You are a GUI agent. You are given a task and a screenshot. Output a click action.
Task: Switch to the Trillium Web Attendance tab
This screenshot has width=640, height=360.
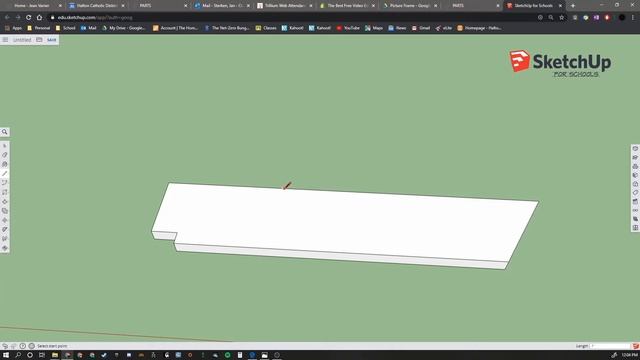(285, 6)
